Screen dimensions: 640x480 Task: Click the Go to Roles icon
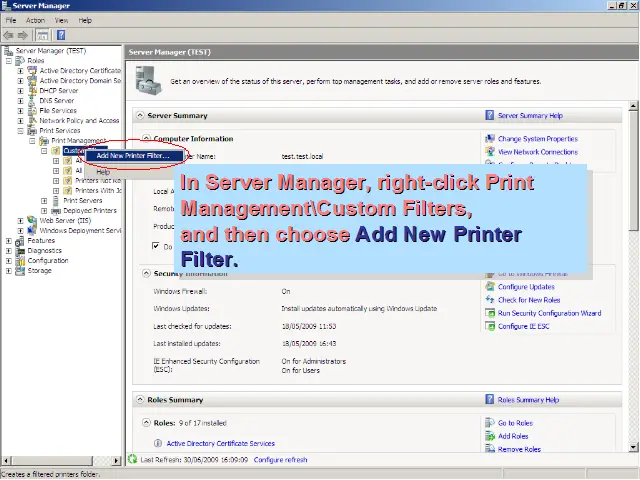pyautogui.click(x=490, y=423)
